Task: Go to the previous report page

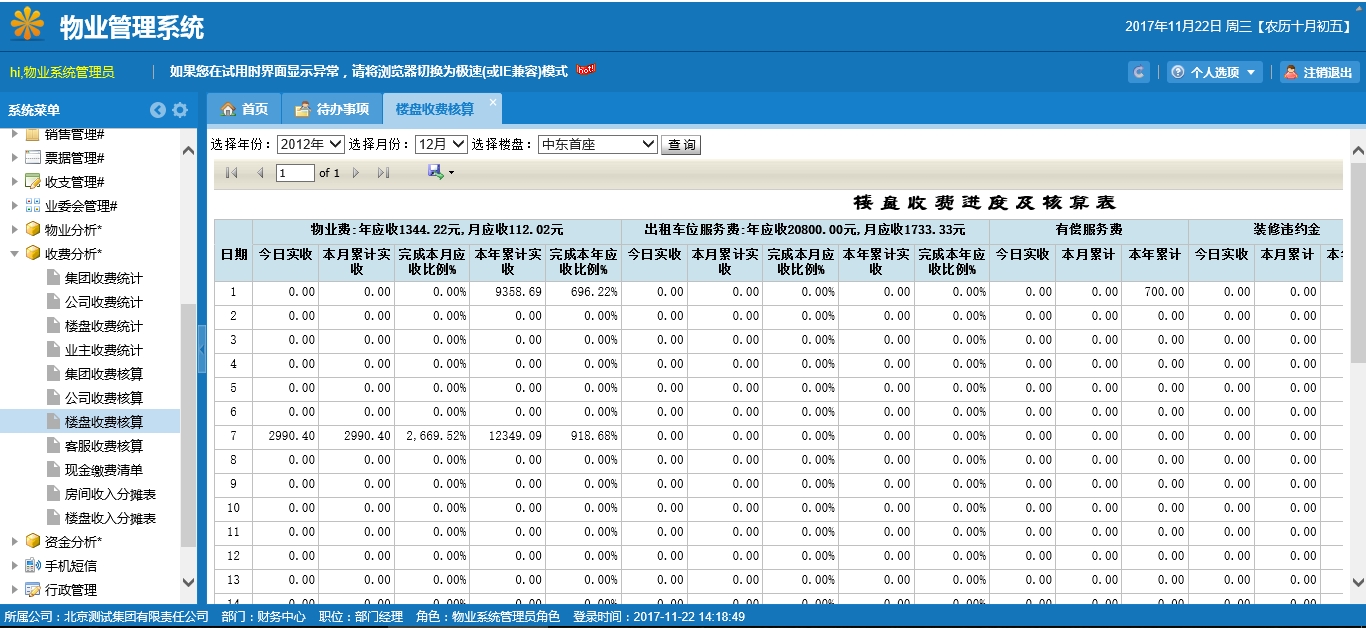Action: 260,173
